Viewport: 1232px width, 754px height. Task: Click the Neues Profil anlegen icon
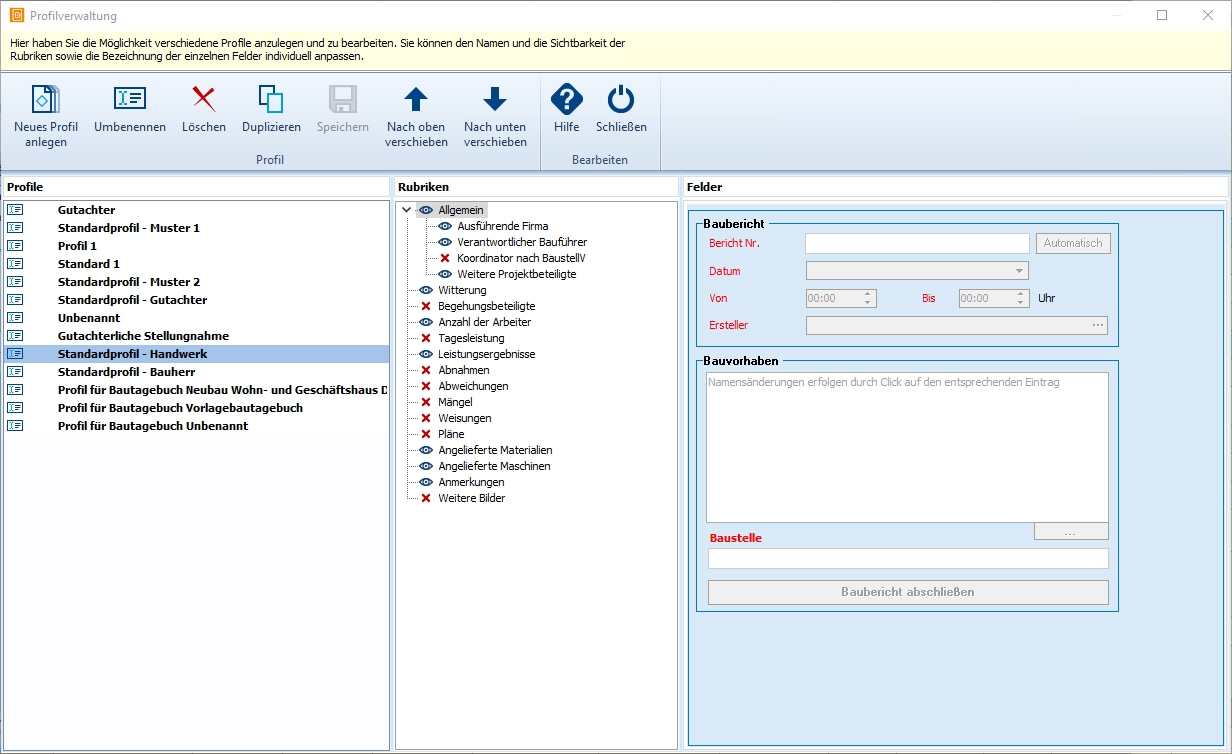[46, 100]
